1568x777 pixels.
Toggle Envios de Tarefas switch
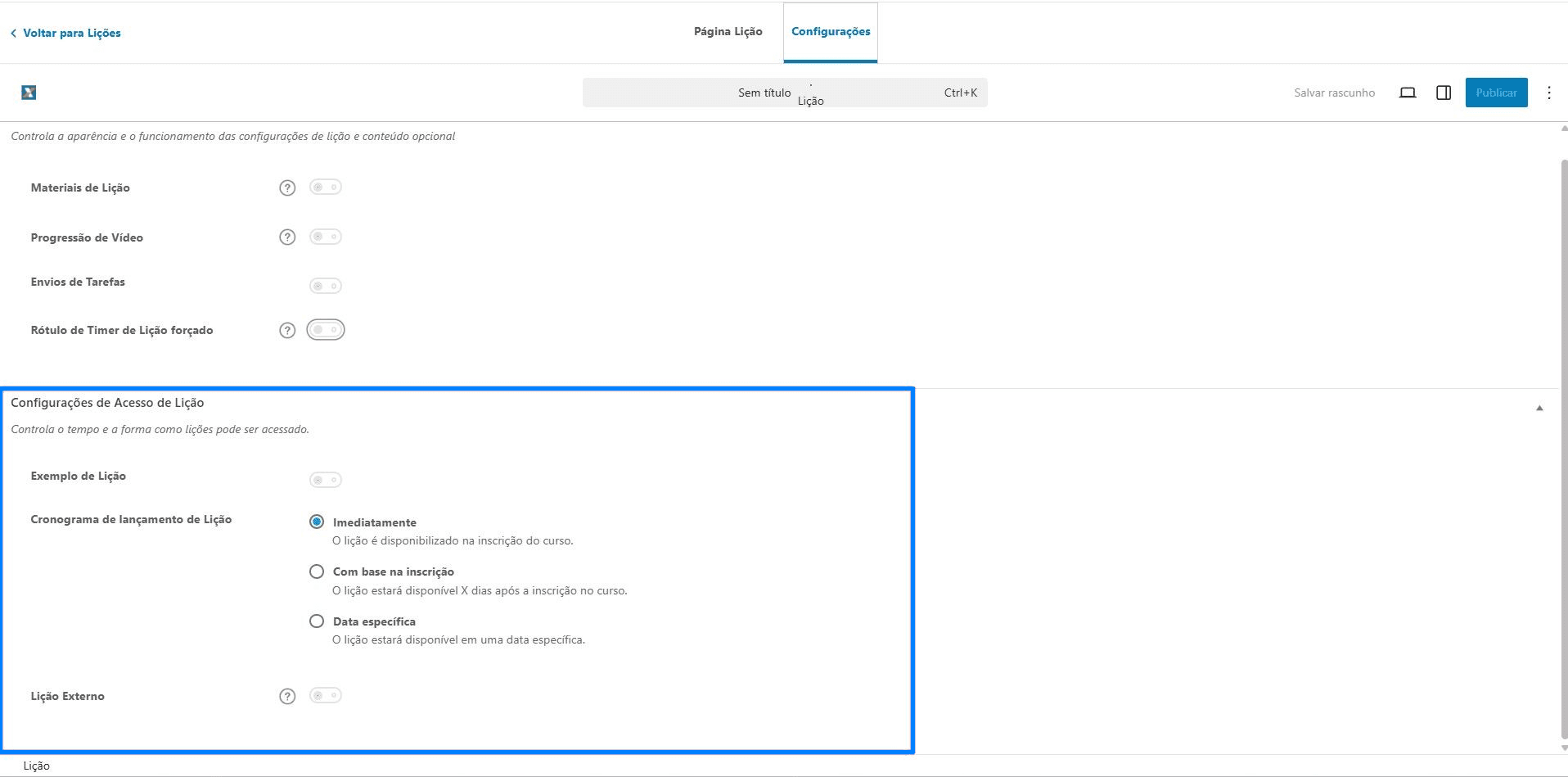pos(326,286)
